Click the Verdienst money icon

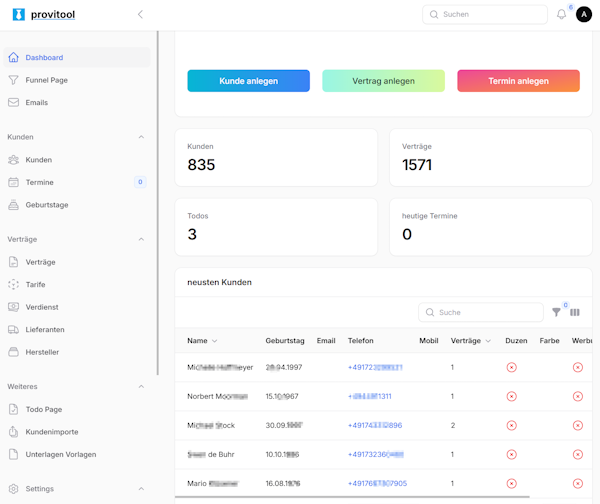[13, 307]
